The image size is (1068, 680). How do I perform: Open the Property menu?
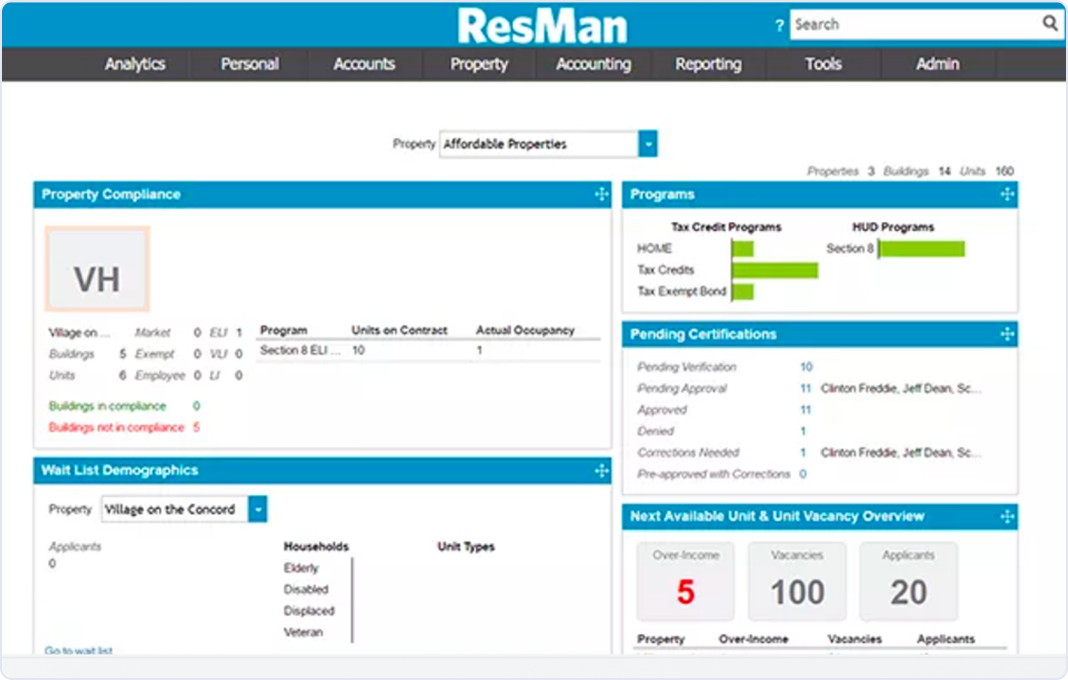coord(479,64)
